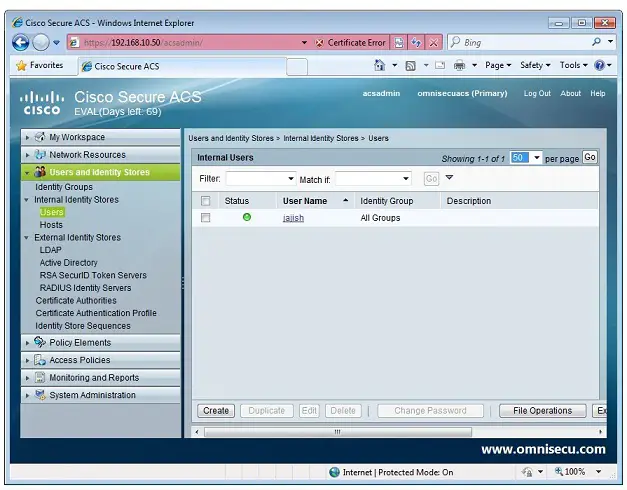This screenshot has height=490, width=627.
Task: Collapse Users and Identity Stores section
Action: pos(27,172)
